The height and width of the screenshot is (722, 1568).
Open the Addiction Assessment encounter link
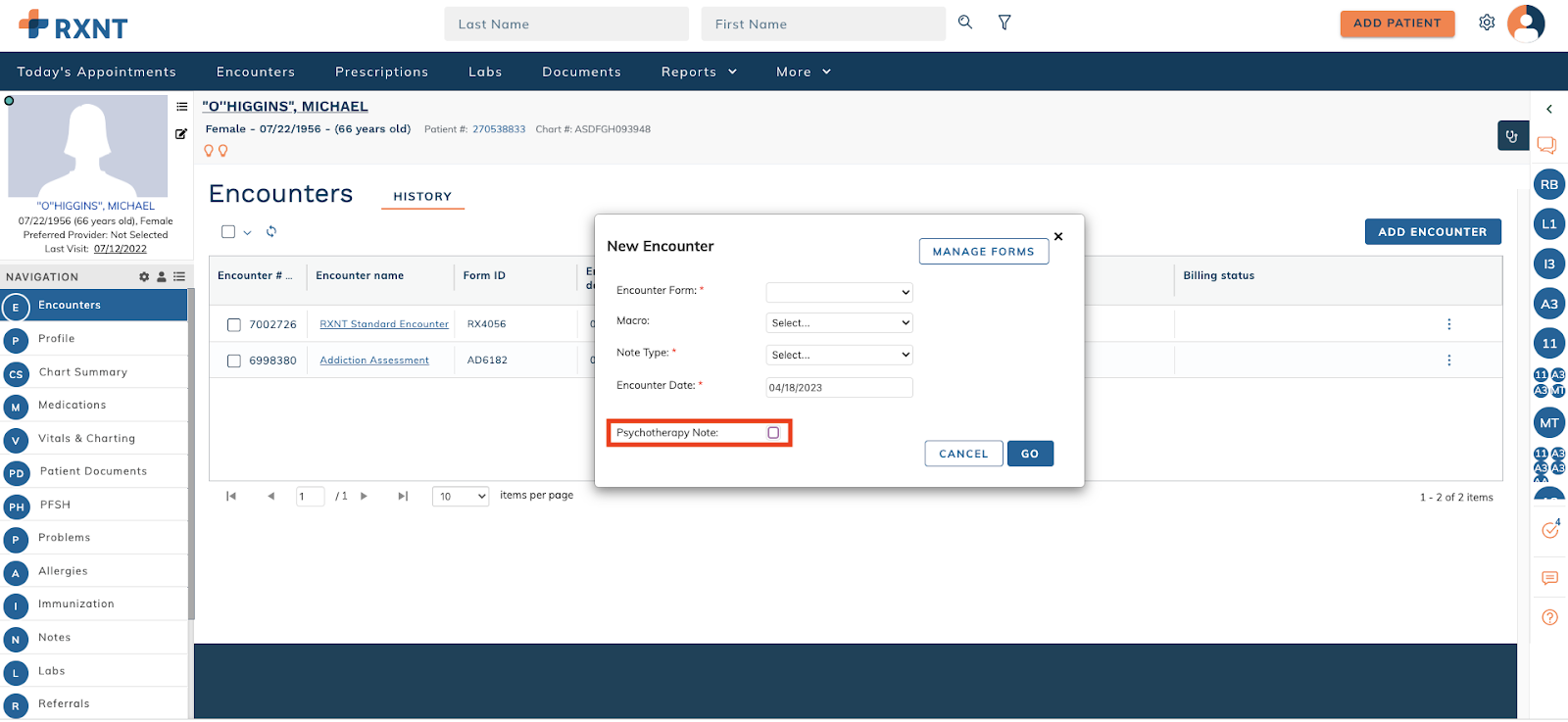pos(374,361)
